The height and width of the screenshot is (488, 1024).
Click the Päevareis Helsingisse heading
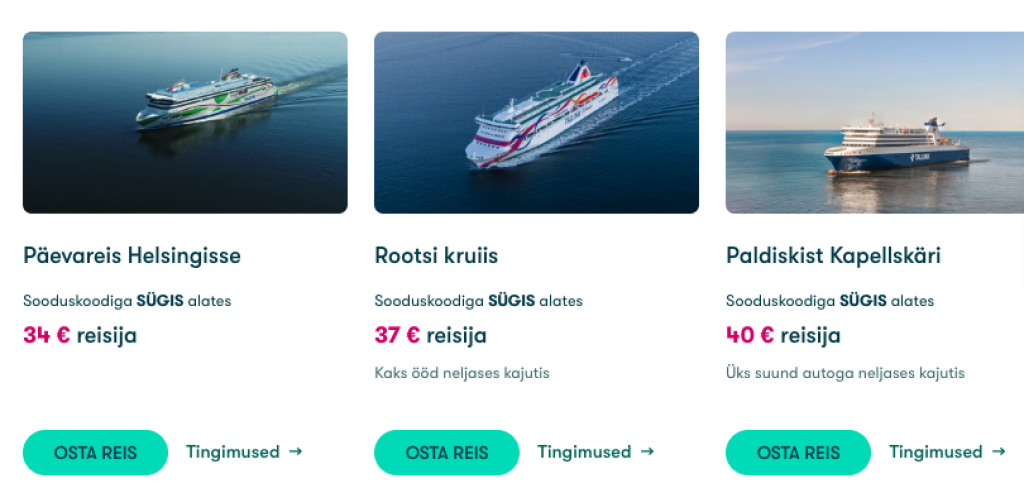tap(132, 256)
